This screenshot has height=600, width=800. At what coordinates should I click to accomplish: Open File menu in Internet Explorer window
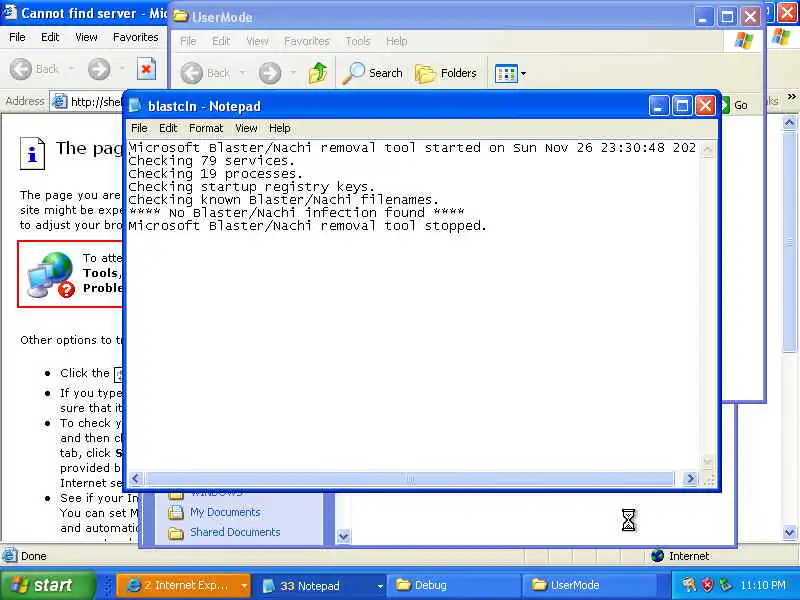pos(17,37)
